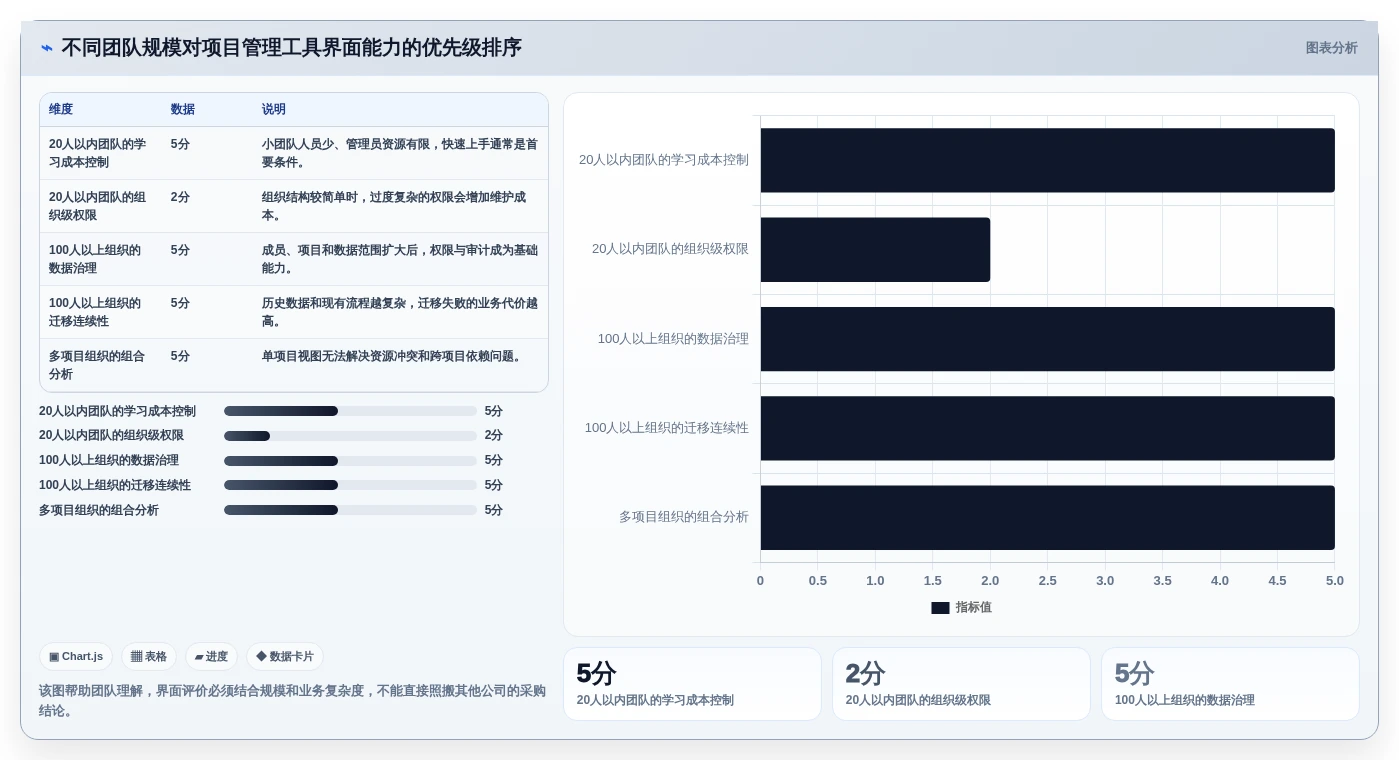1399x760 pixels.
Task: Click chart bar for 100人以上组织的迁移连续性
Action: pyautogui.click(x=1047, y=428)
